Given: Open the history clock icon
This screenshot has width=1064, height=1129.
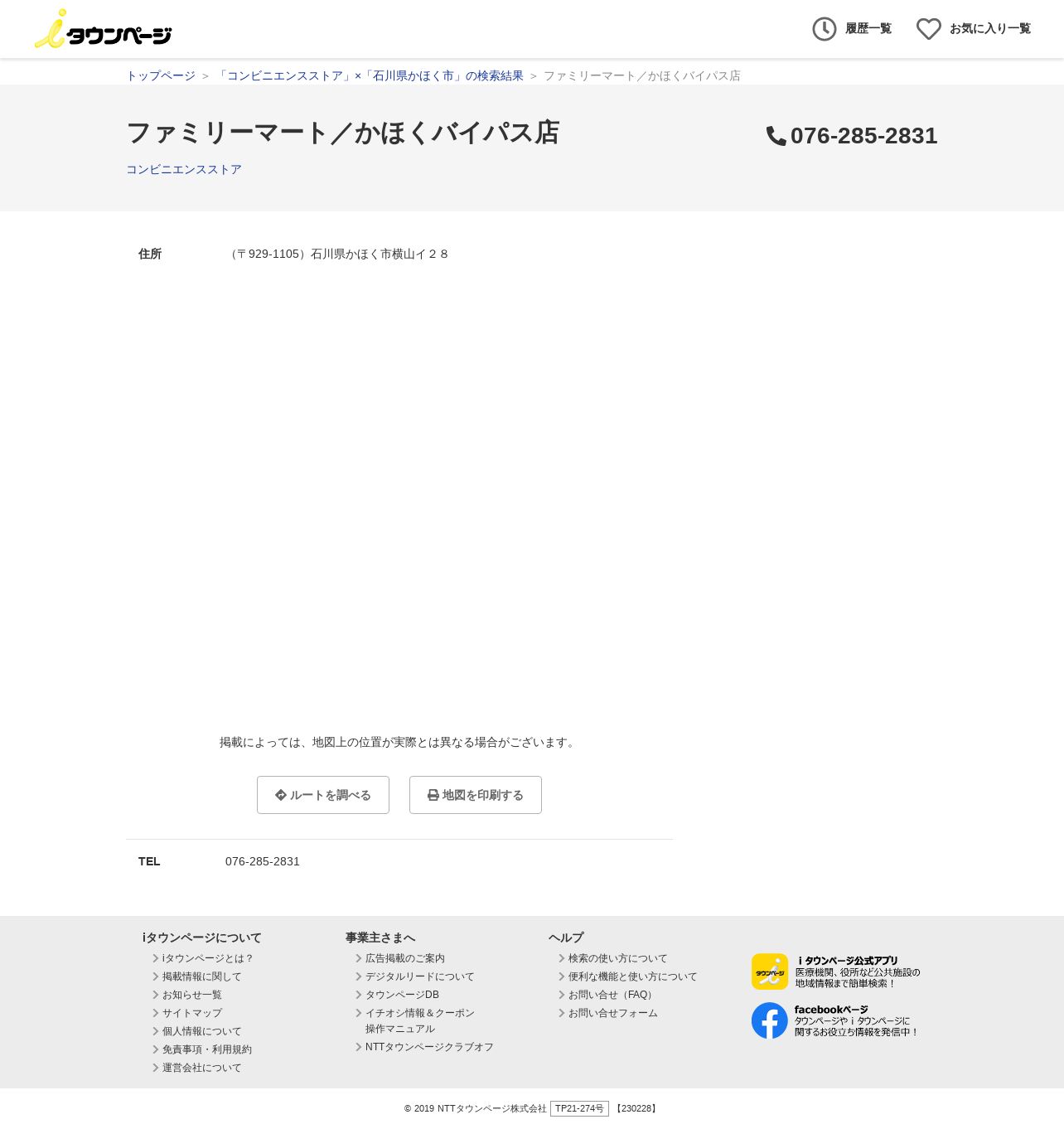Looking at the screenshot, I should tap(825, 29).
